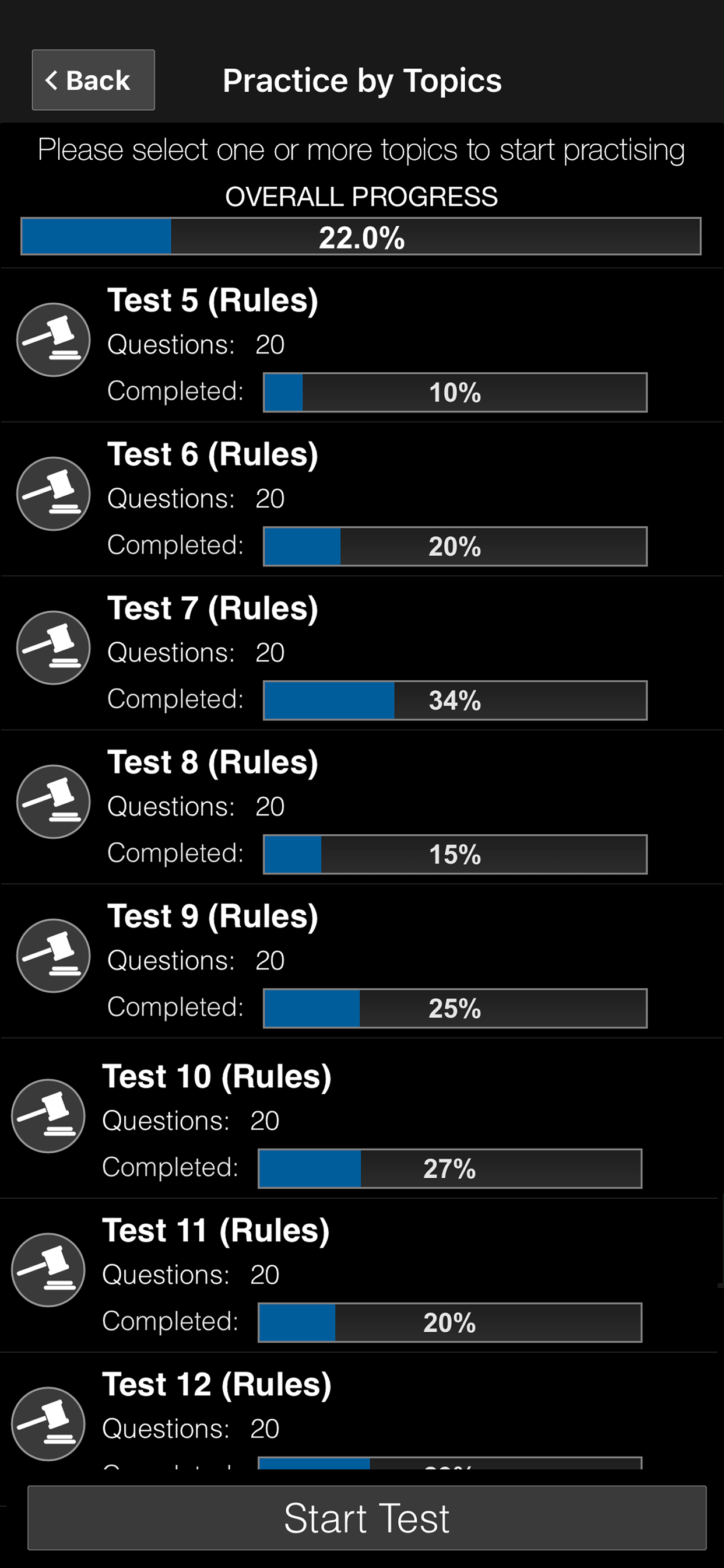
Task: Tap the gavel icon for Test 5
Action: pyautogui.click(x=54, y=339)
